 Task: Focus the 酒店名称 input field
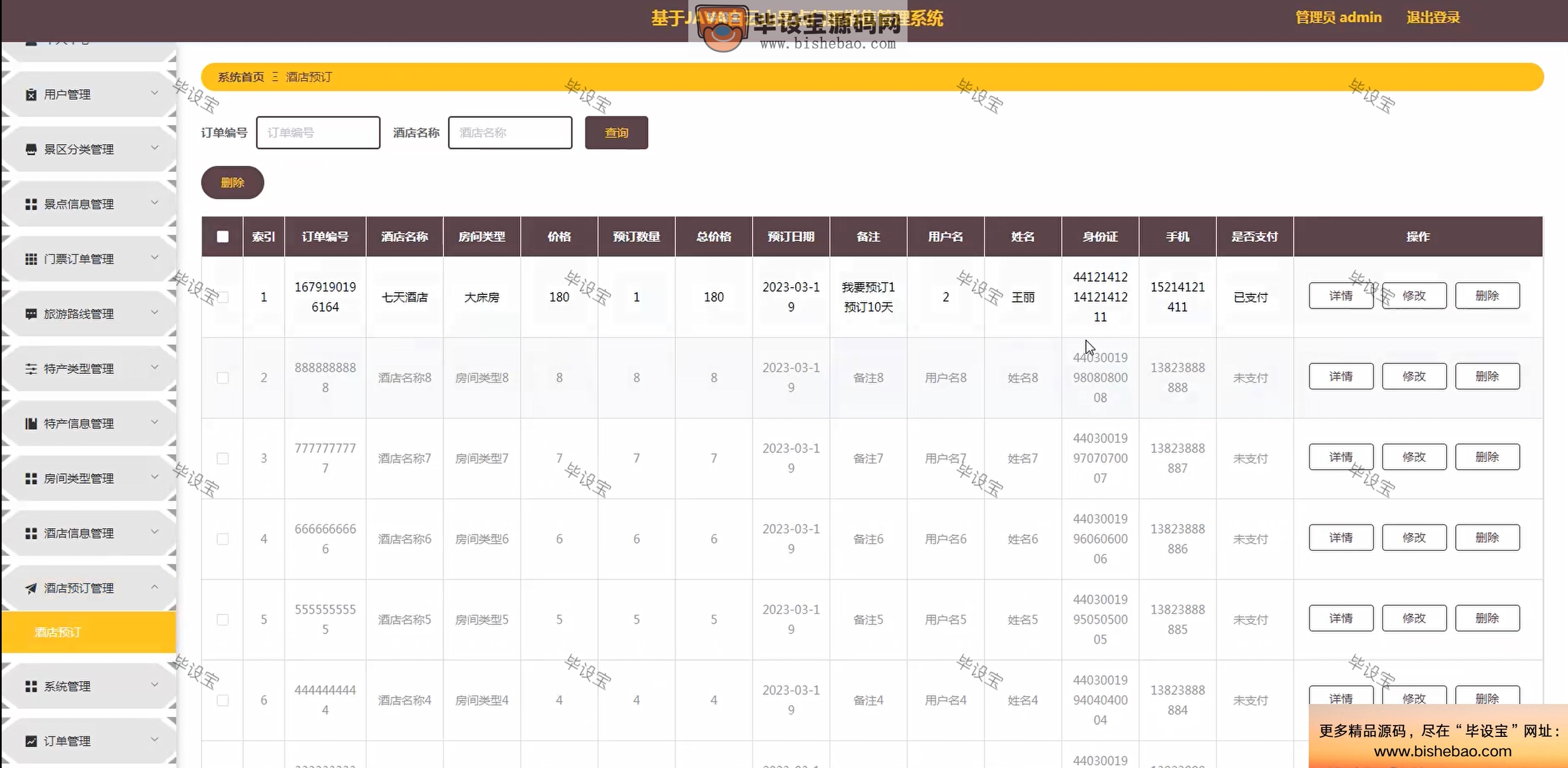click(510, 132)
